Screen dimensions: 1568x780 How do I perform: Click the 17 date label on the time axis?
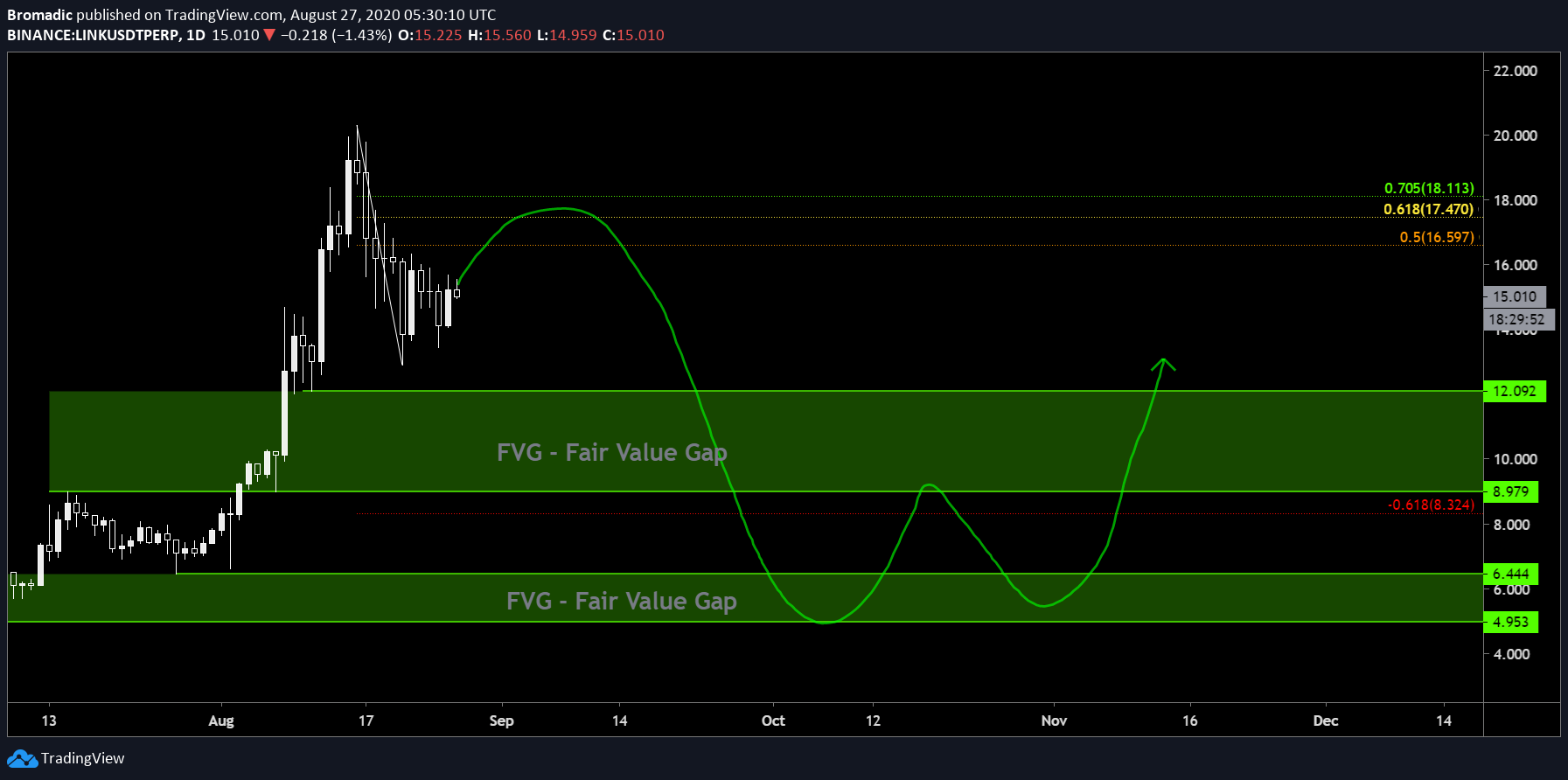point(366,721)
